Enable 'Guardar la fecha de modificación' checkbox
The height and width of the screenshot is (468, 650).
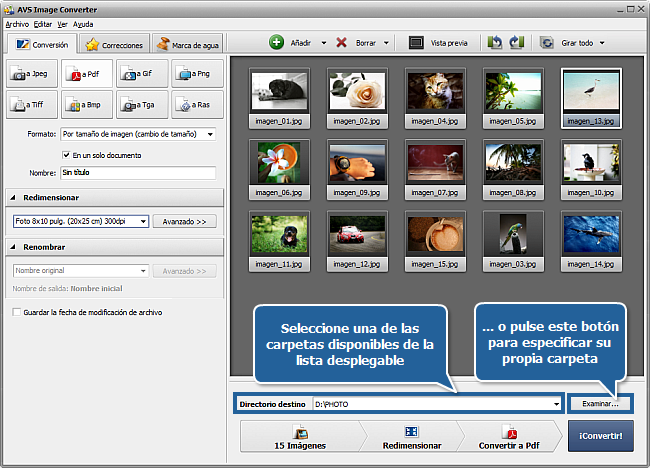coord(15,312)
